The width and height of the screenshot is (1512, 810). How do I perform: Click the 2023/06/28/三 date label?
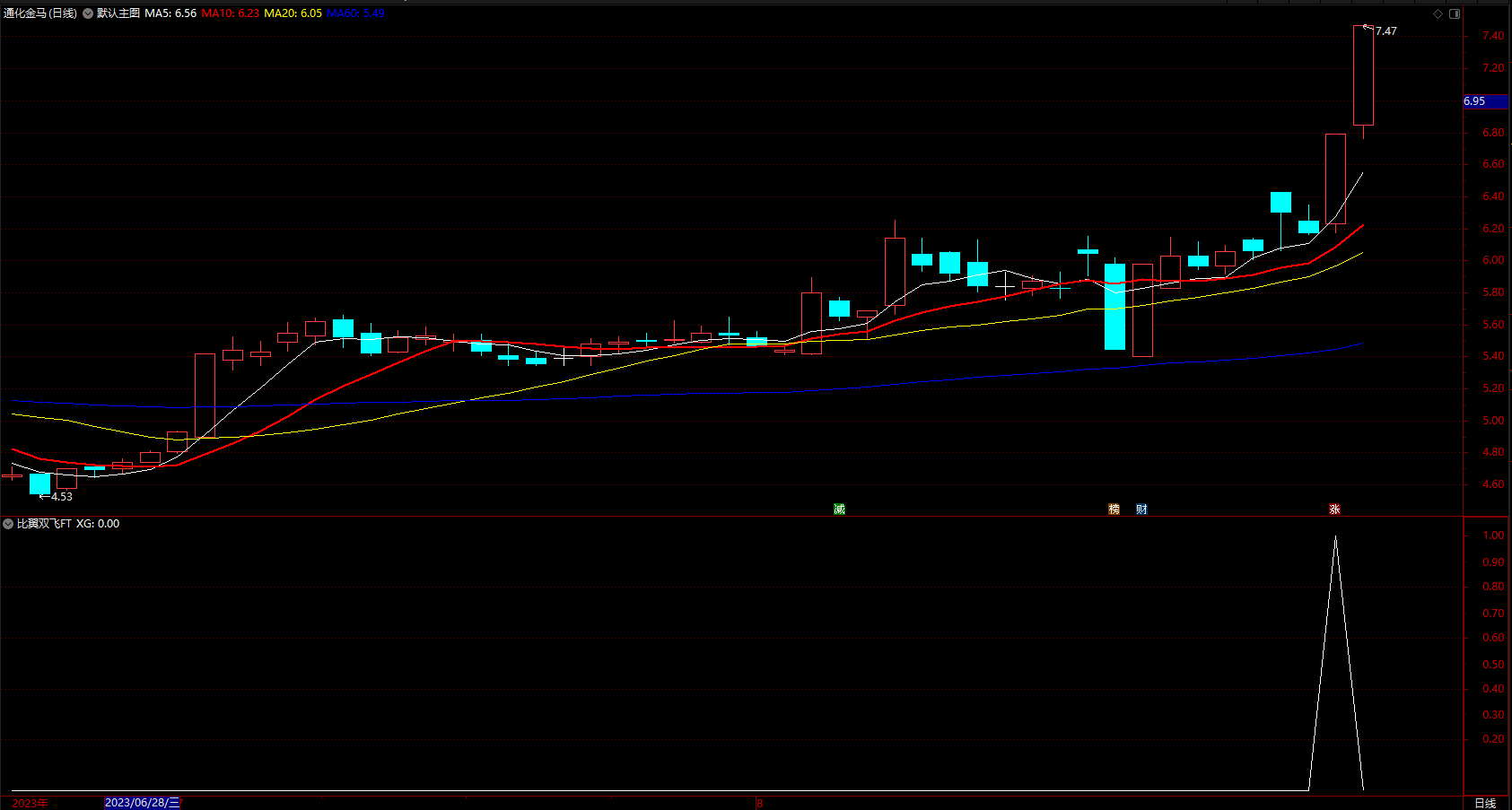click(x=143, y=803)
